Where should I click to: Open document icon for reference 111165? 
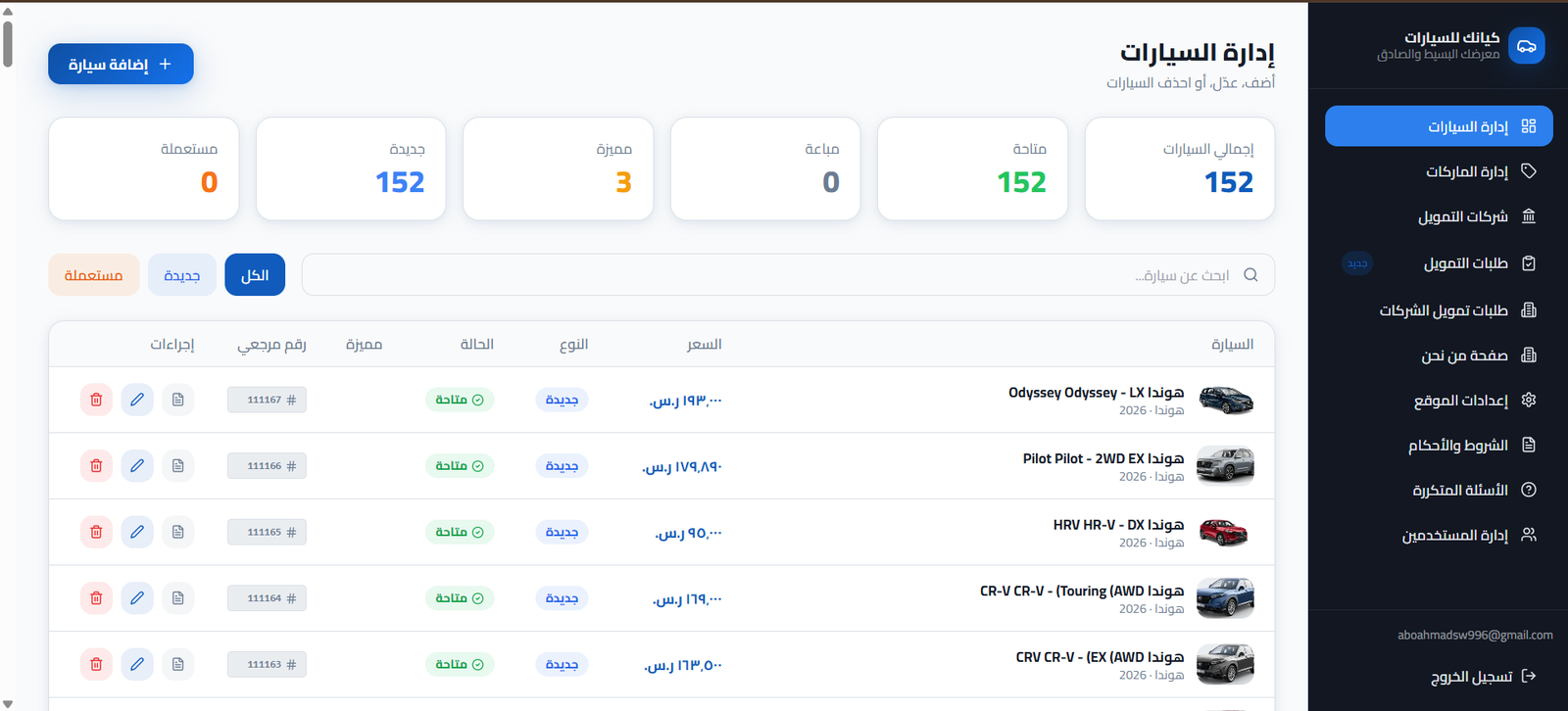coord(177,532)
